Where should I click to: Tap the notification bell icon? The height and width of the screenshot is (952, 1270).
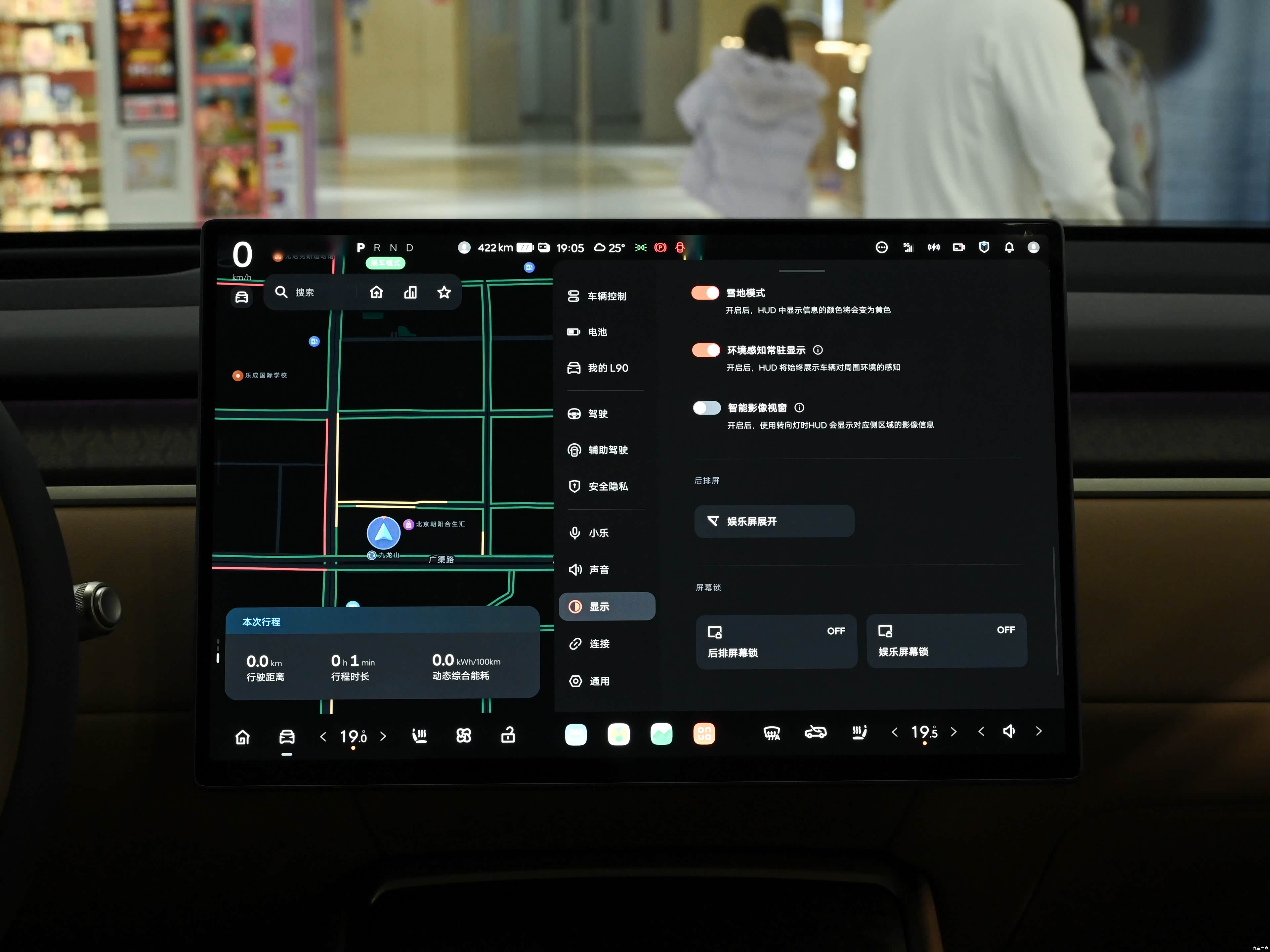1009,247
